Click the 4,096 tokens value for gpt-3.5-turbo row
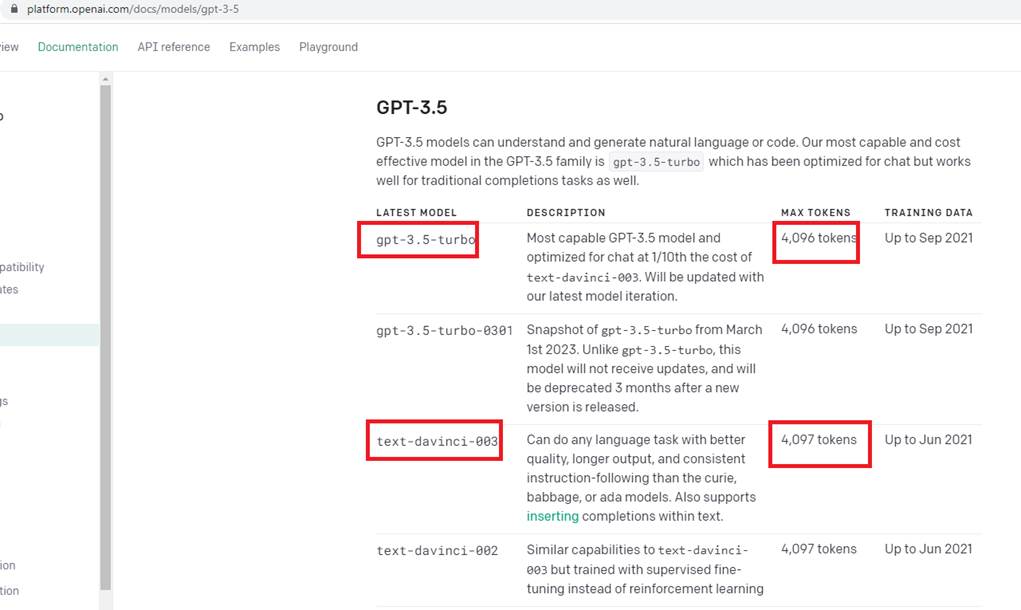Image resolution: width=1021 pixels, height=610 pixels. (818, 239)
